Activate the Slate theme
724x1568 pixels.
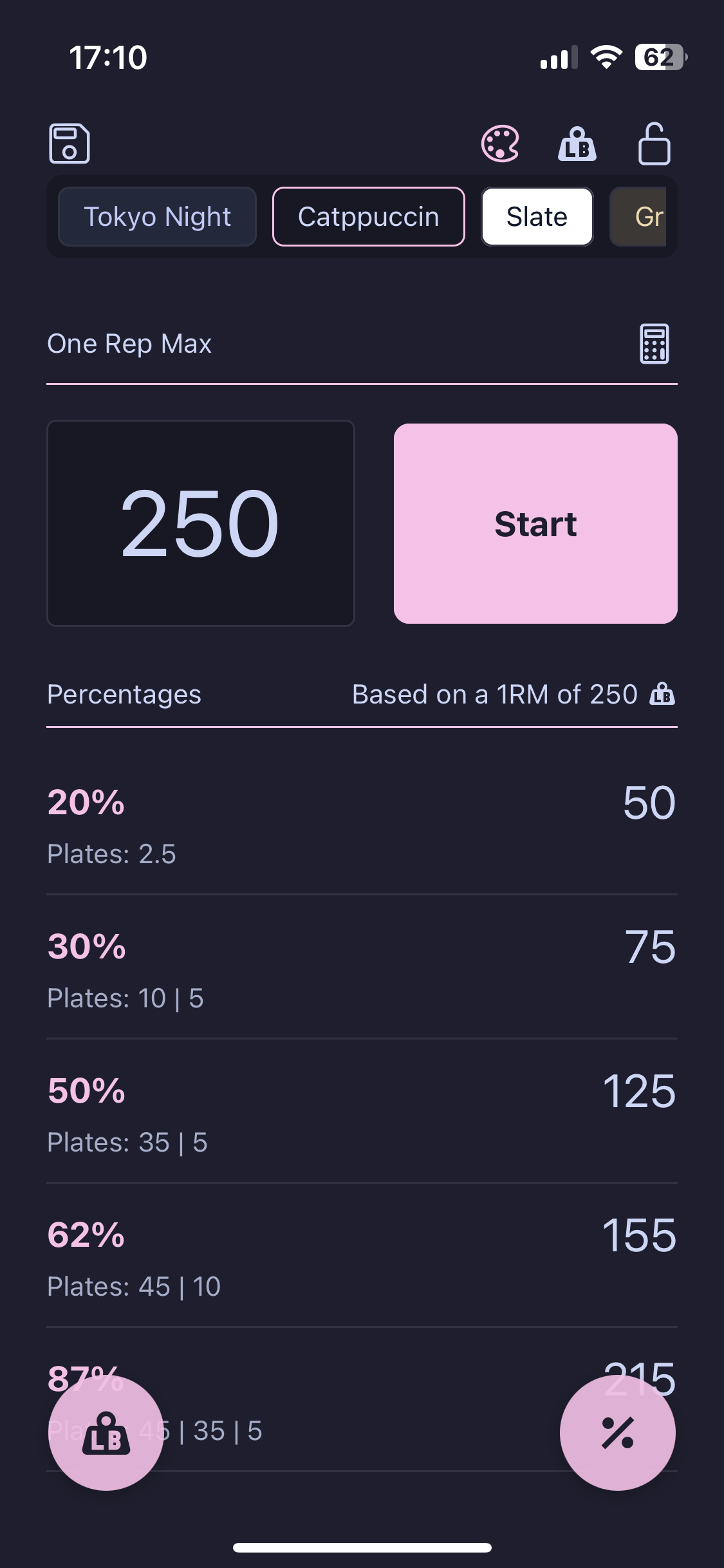(536, 216)
